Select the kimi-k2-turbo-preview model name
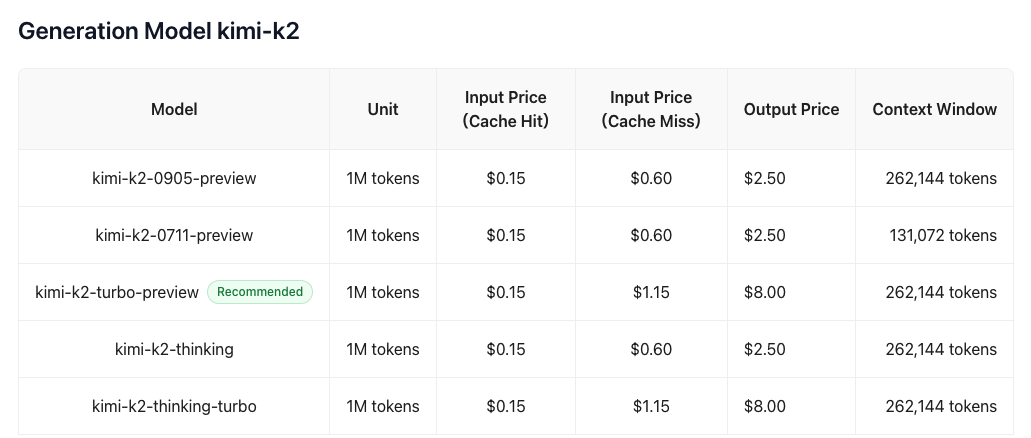1031x438 pixels. pos(117,292)
